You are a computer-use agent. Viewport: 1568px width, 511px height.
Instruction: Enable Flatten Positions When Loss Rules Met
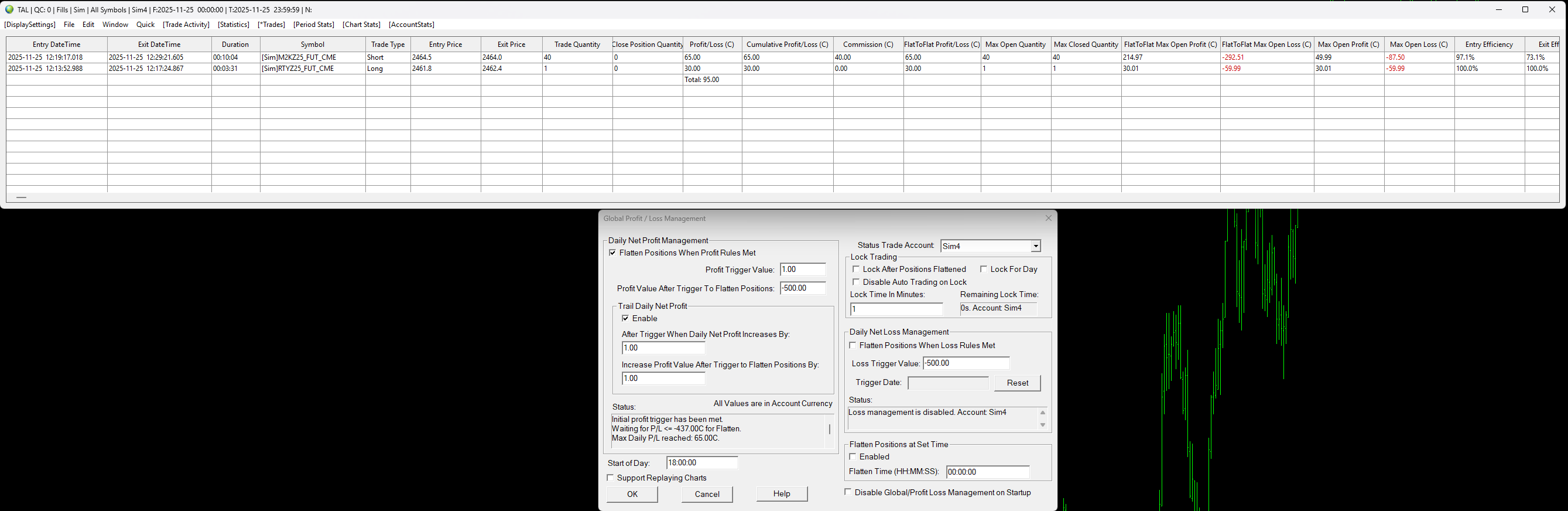(x=853, y=345)
